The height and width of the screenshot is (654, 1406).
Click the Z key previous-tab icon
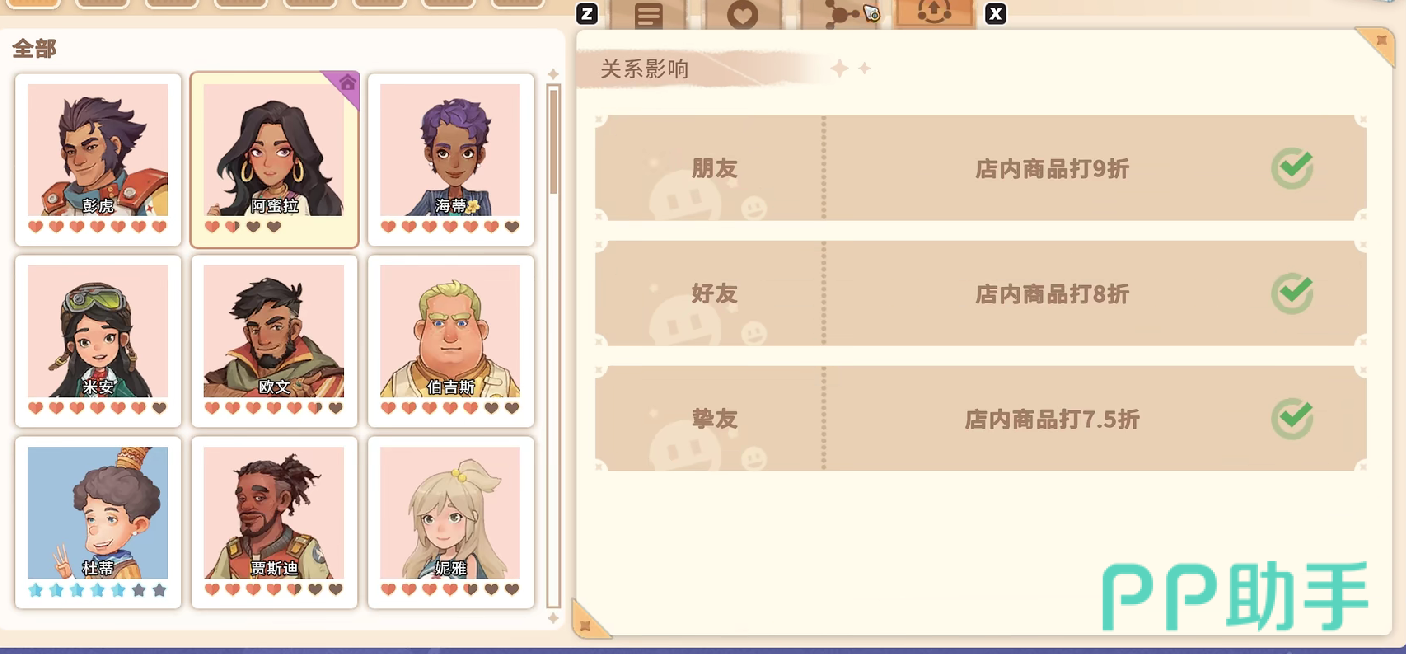click(588, 14)
